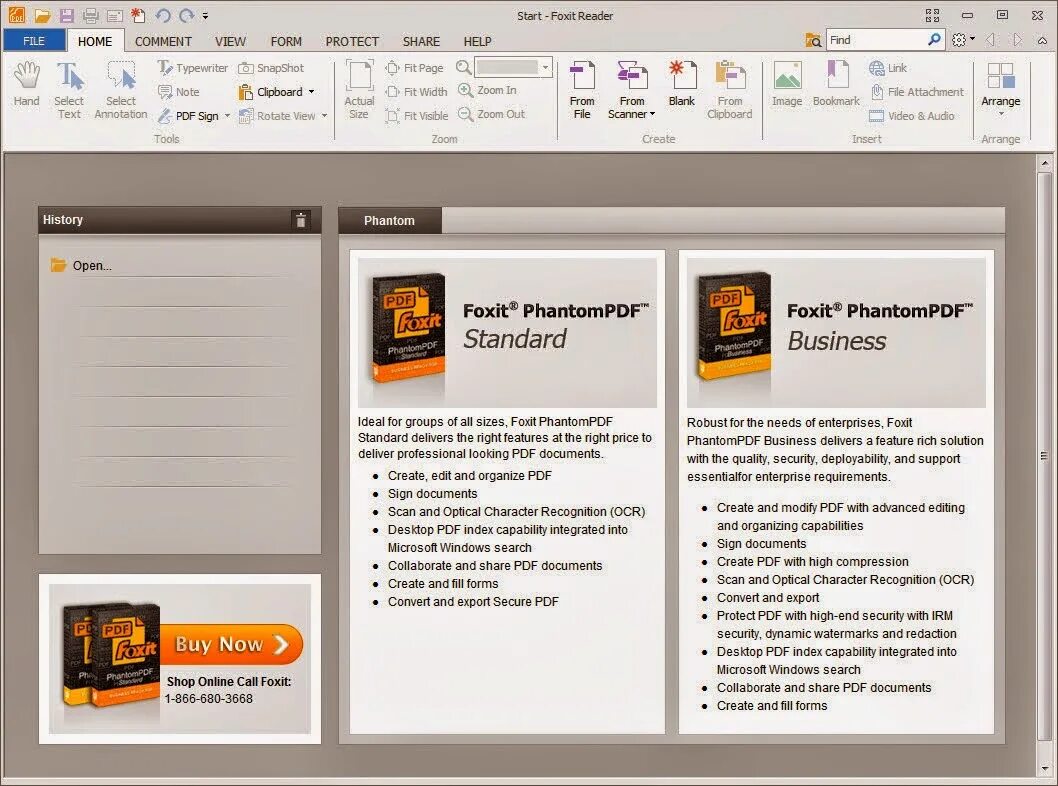The height and width of the screenshot is (786, 1058).
Task: Click Zoom Out
Action: [x=491, y=114]
